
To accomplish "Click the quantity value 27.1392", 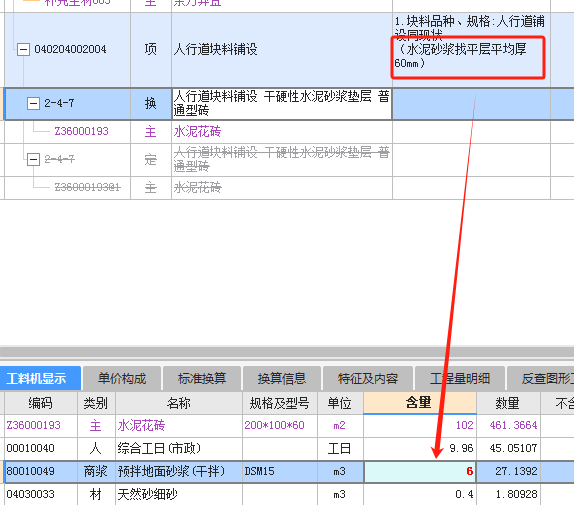I will tap(508, 472).
